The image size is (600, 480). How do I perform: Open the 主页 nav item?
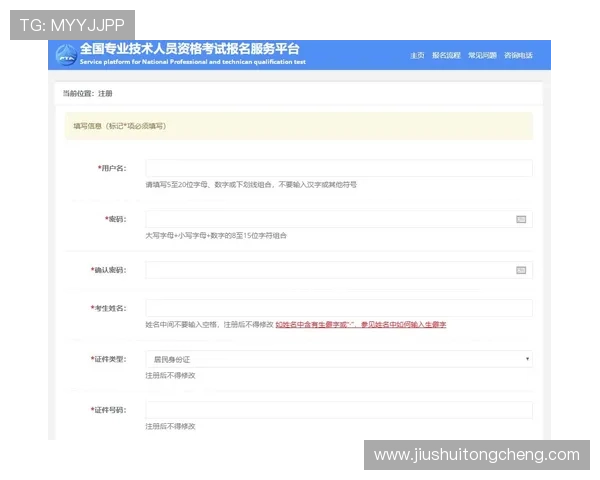click(x=417, y=56)
